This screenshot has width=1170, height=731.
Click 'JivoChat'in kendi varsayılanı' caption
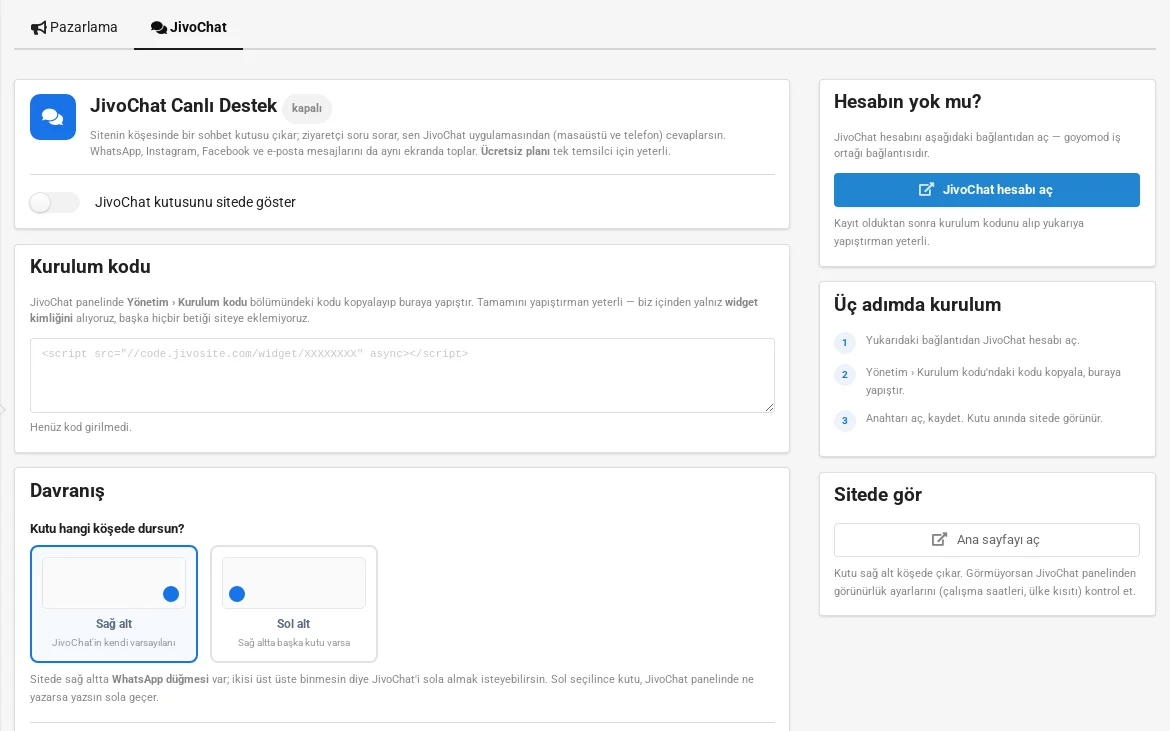113,642
